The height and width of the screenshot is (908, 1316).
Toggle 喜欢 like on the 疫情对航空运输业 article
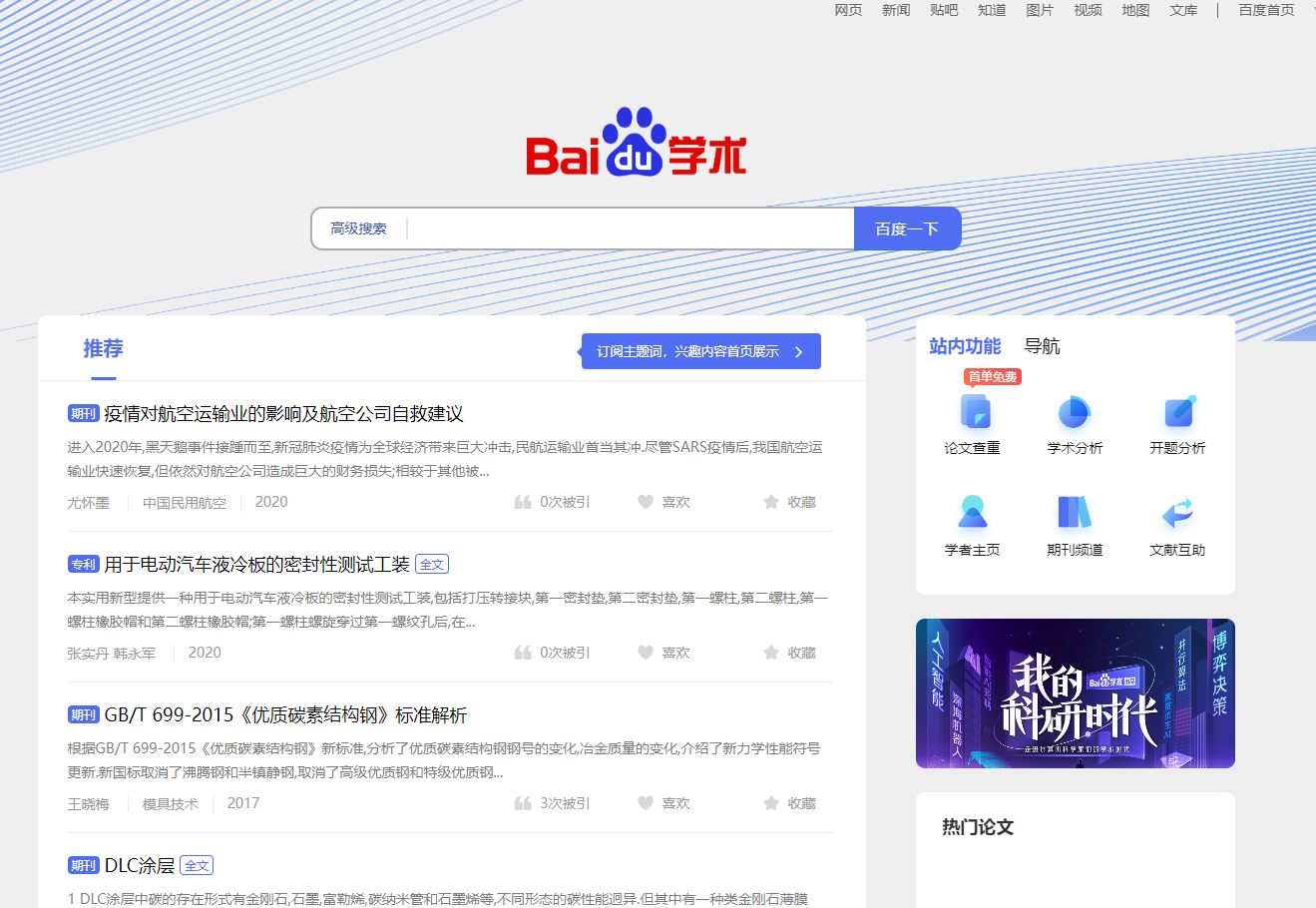[x=663, y=502]
